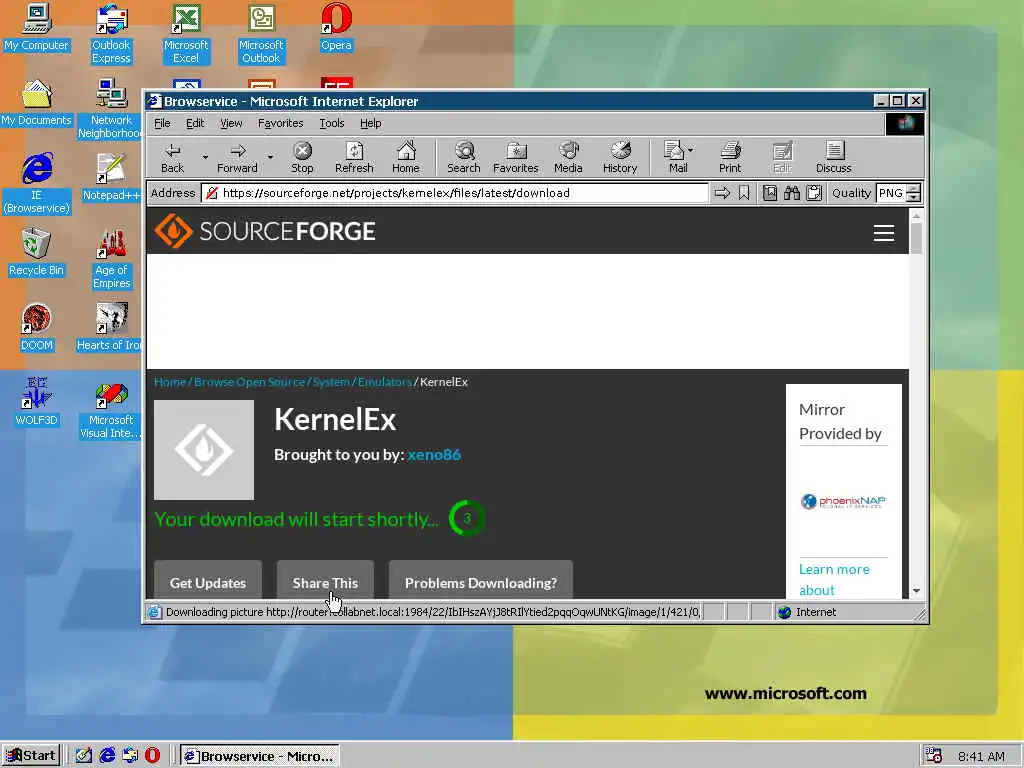The height and width of the screenshot is (768, 1024).
Task: Select Browservice taskbar window button
Action: 260,756
